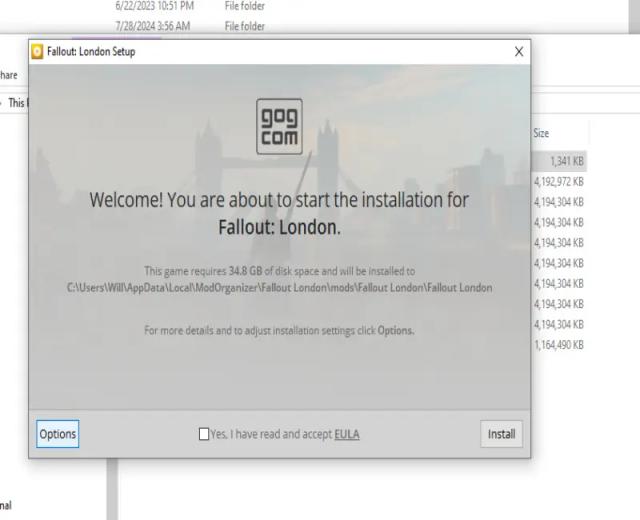
Task: Click 'This' breadcrumb in Explorer address bar
Action: (17, 103)
